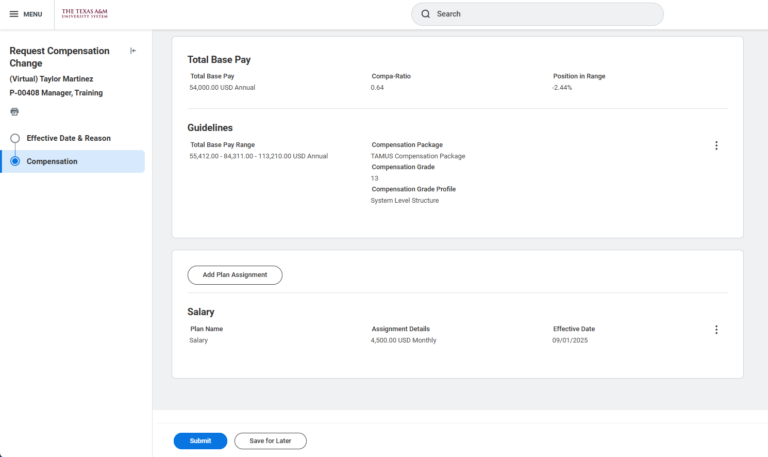Image resolution: width=768 pixels, height=457 pixels.
Task: Select the Effective Date & Reason step circle
Action: point(15,138)
